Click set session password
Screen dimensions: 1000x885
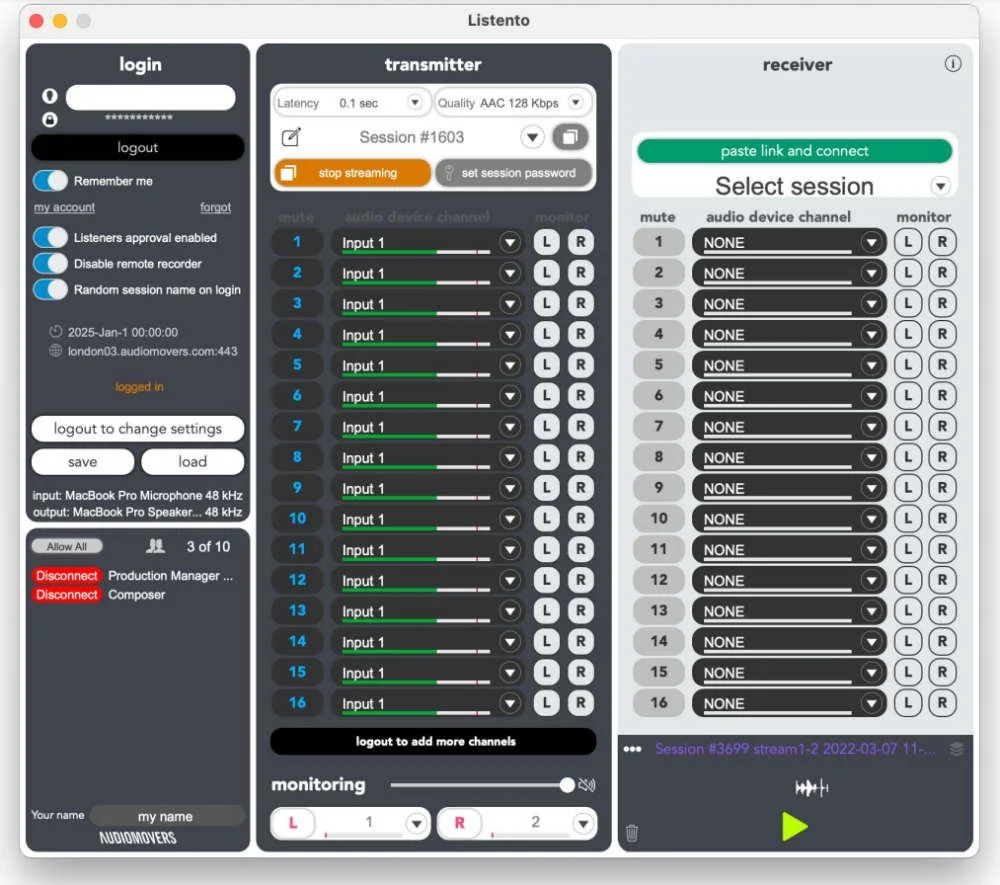click(513, 173)
